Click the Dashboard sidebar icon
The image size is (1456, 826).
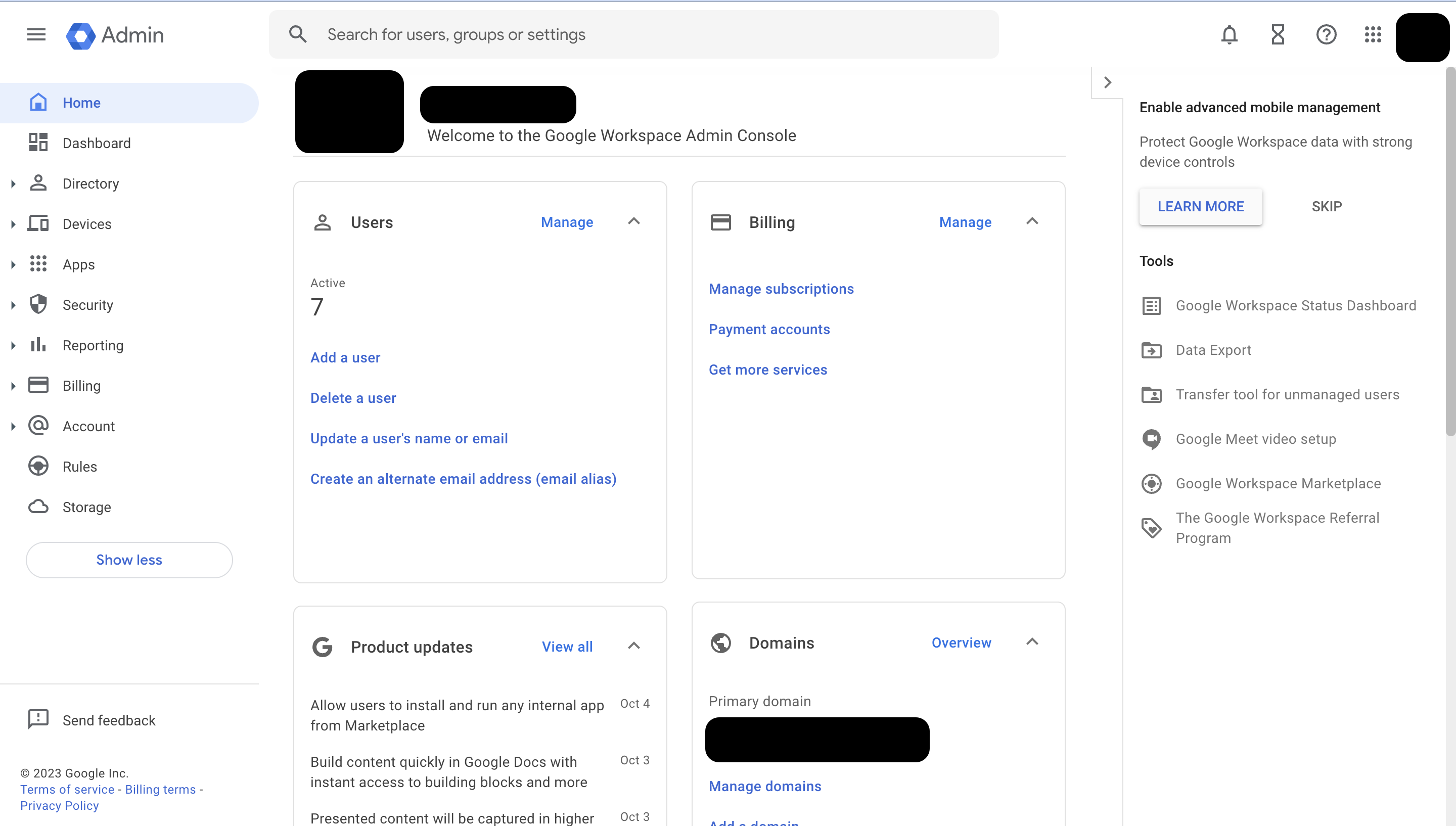[38, 143]
